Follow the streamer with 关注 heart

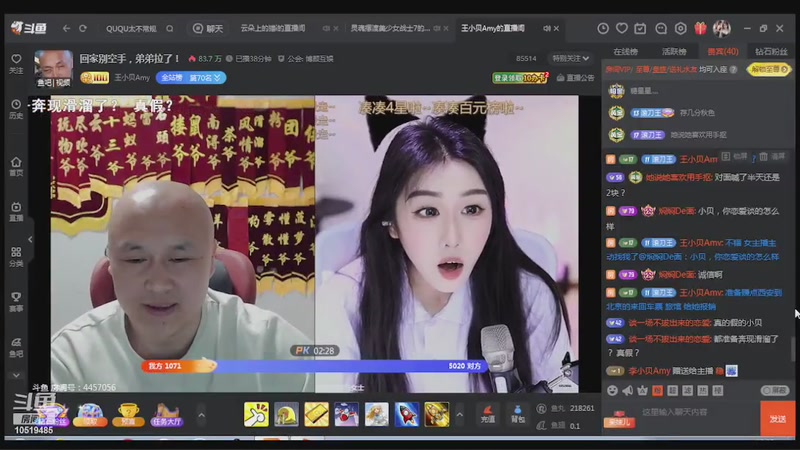coord(16,64)
